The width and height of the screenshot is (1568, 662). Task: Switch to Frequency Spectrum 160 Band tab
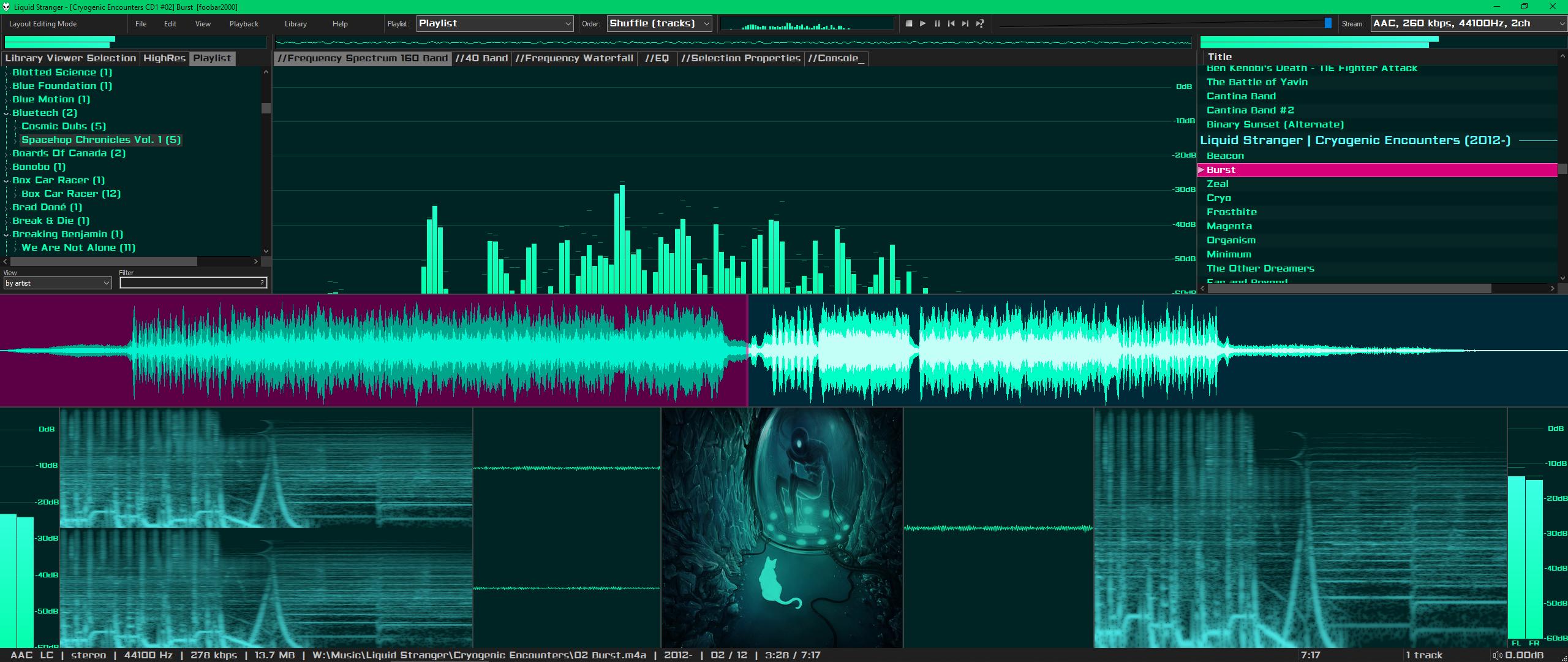tap(363, 58)
